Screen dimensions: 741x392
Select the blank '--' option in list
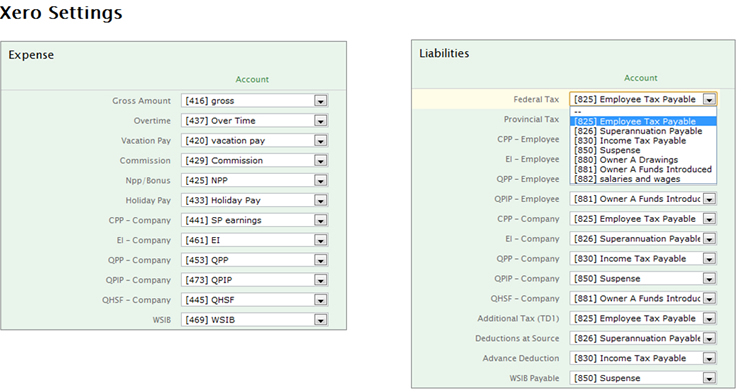tap(643, 112)
